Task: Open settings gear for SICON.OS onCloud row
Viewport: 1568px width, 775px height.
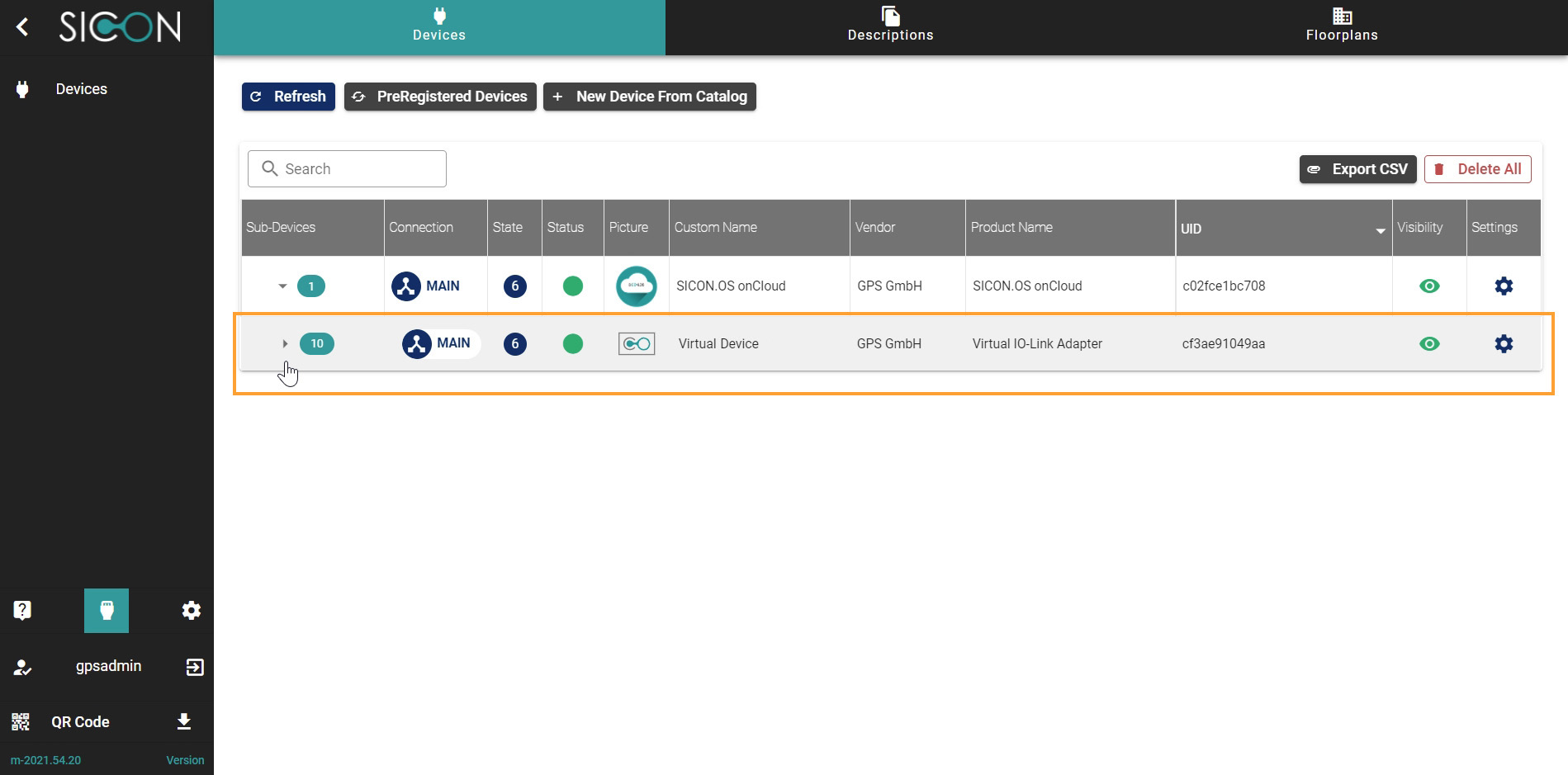Action: (1503, 286)
